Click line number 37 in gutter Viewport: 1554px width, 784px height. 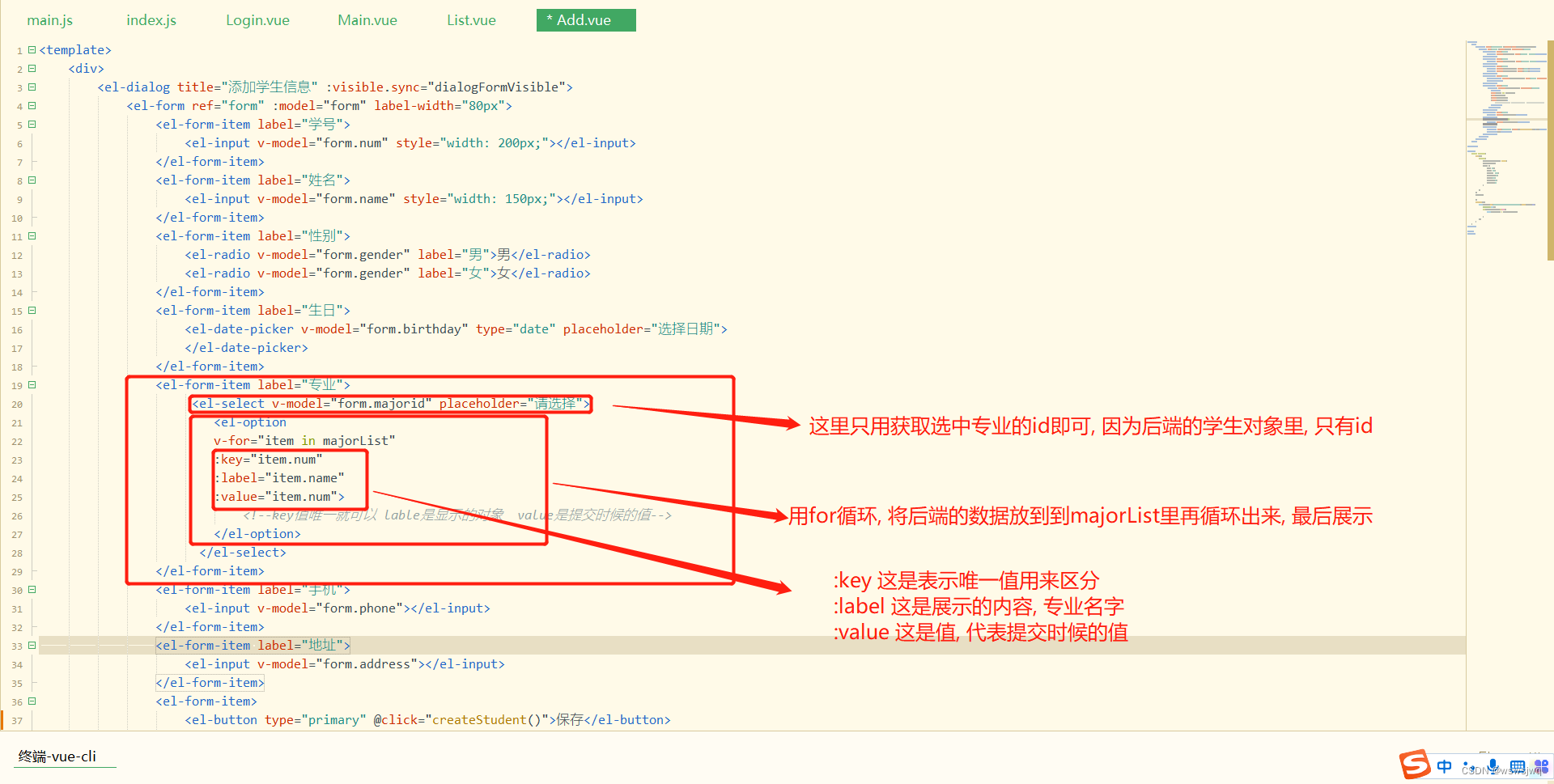[17, 721]
